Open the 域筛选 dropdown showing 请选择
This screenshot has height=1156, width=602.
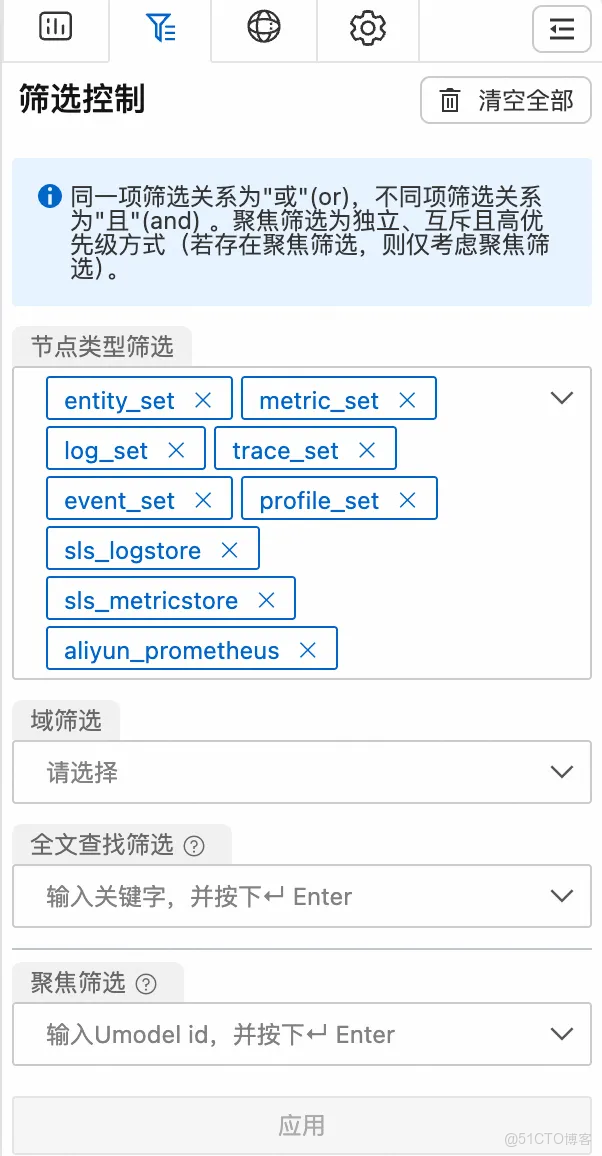300,772
